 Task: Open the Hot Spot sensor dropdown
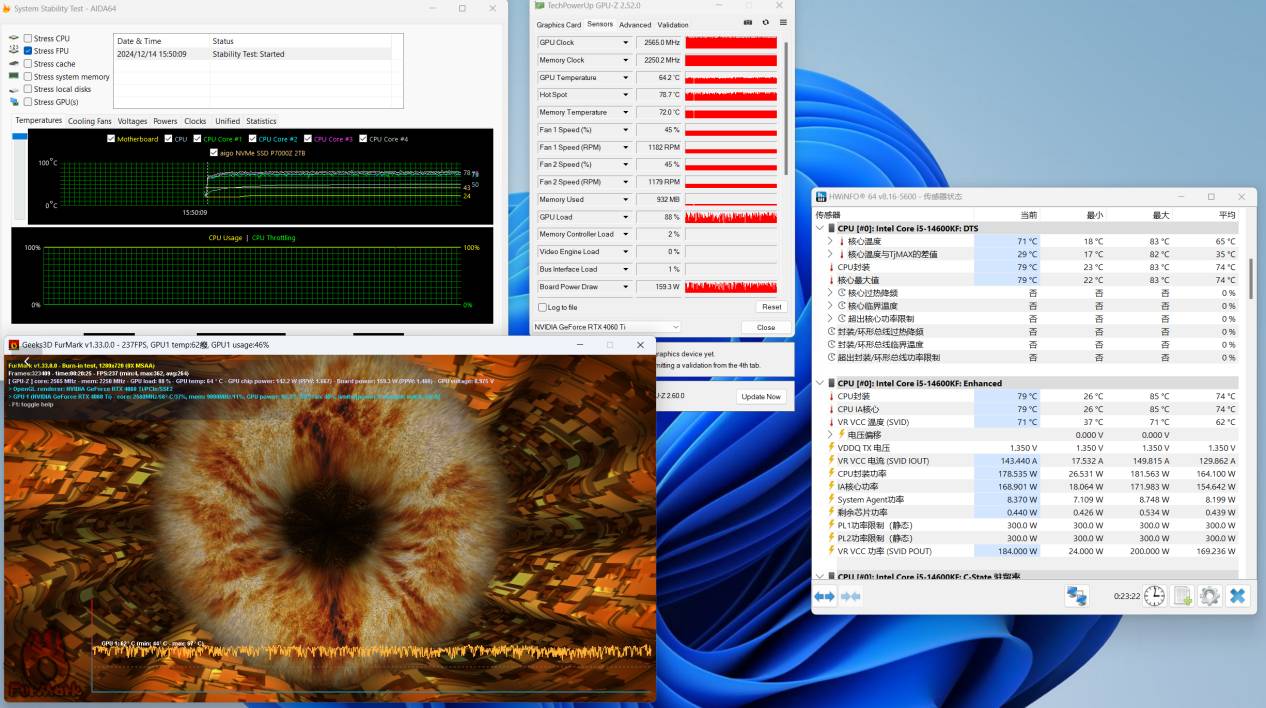pyautogui.click(x=626, y=95)
